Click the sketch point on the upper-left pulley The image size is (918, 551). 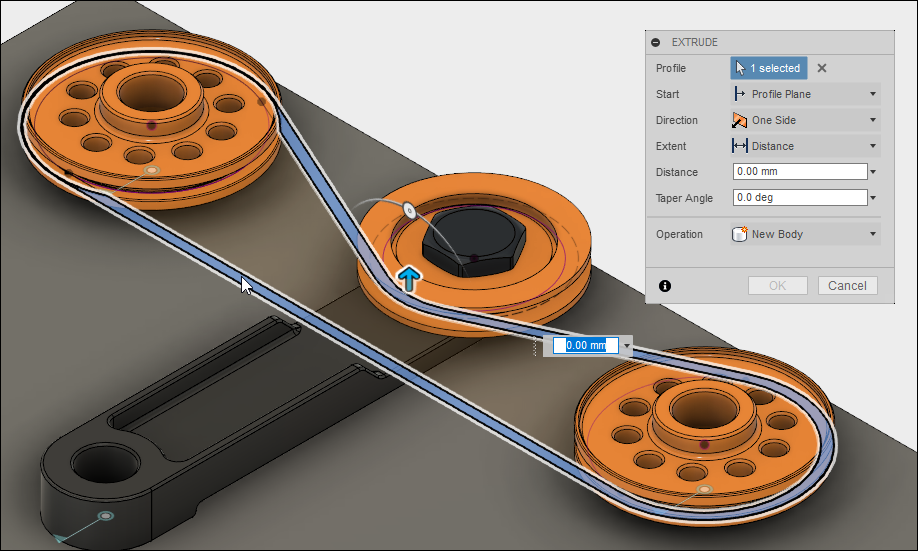tap(152, 170)
